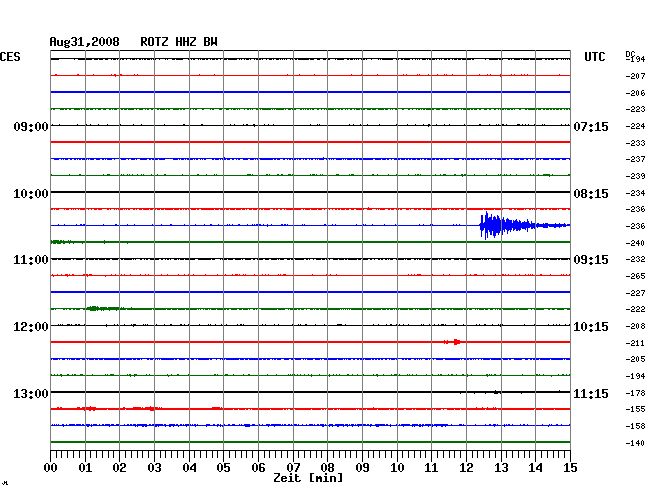
Task: Click the 09:15 UTC time label
Action: pyautogui.click(x=591, y=260)
